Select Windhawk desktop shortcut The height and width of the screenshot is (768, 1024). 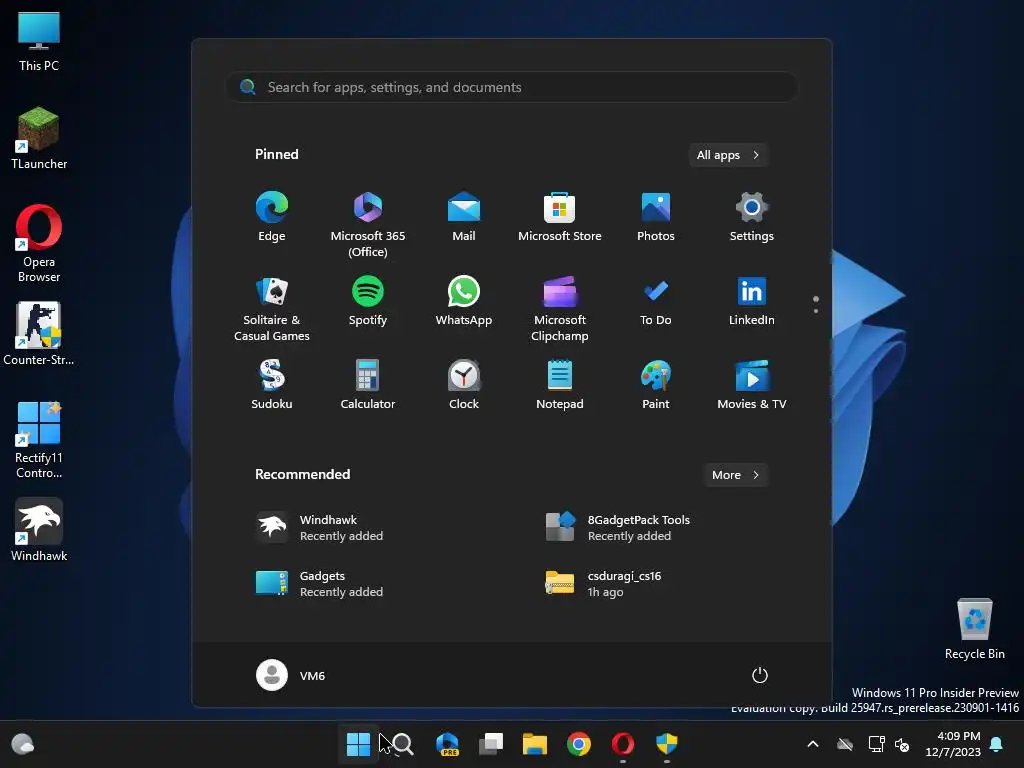[39, 530]
